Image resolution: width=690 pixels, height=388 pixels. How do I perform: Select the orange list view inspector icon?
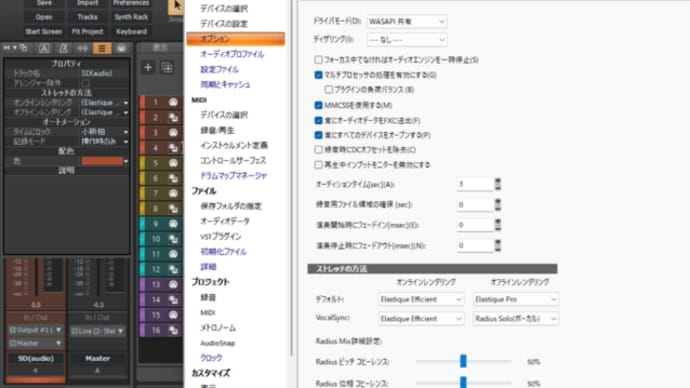point(102,48)
